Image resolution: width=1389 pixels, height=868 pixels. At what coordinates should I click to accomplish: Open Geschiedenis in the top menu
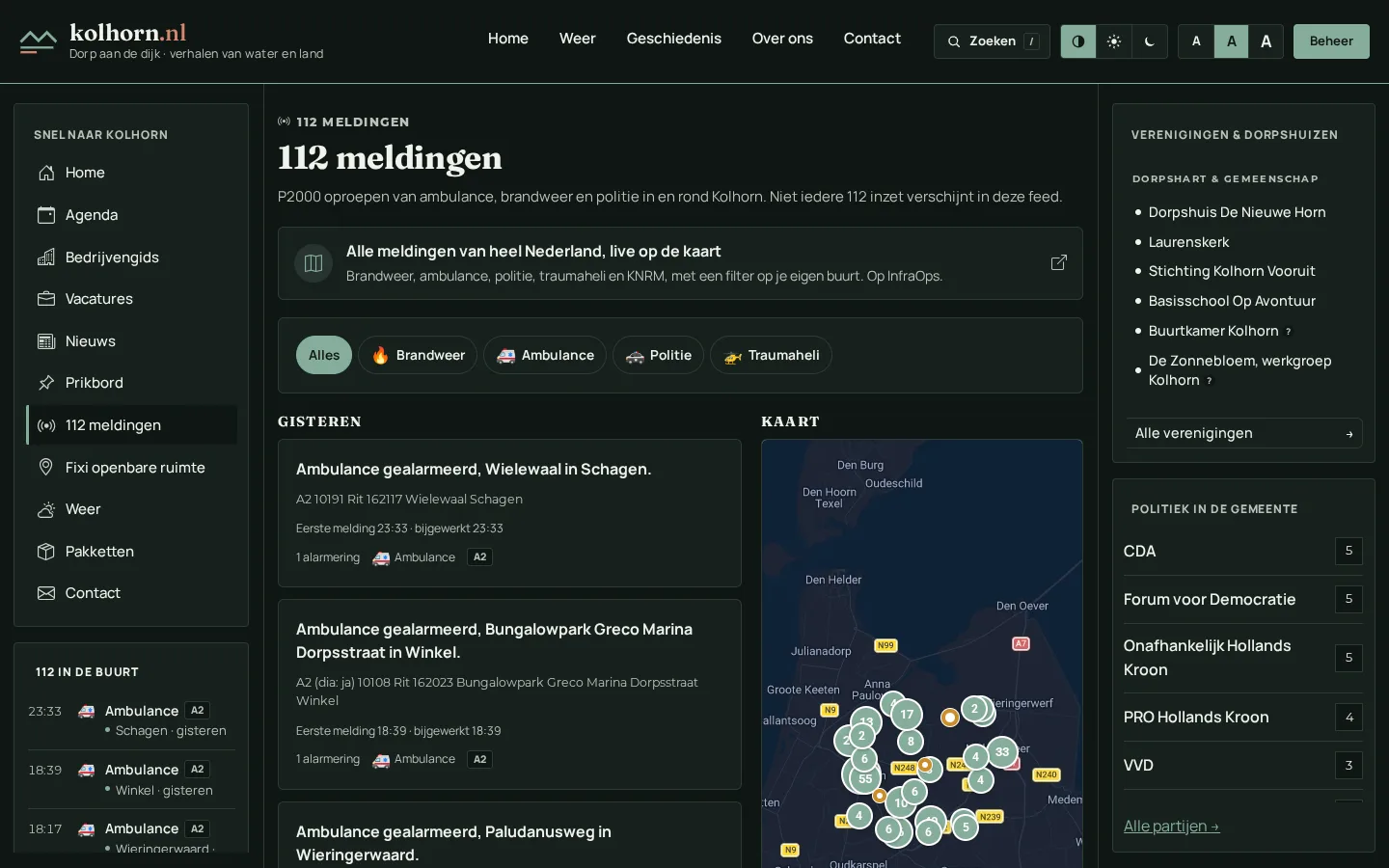coord(673,39)
